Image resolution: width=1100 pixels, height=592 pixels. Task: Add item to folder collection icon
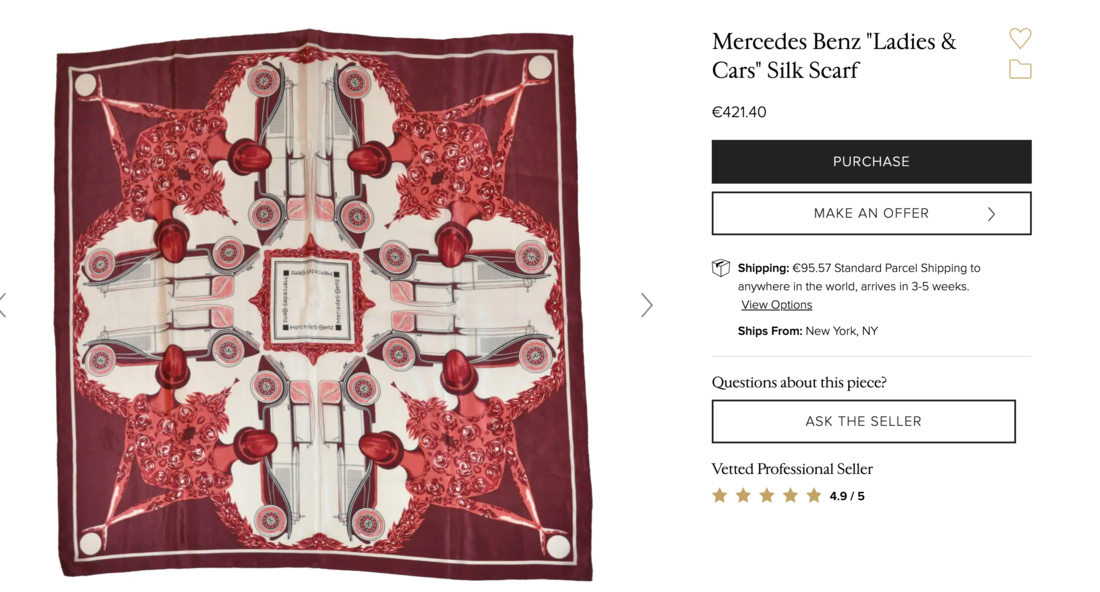(1020, 70)
